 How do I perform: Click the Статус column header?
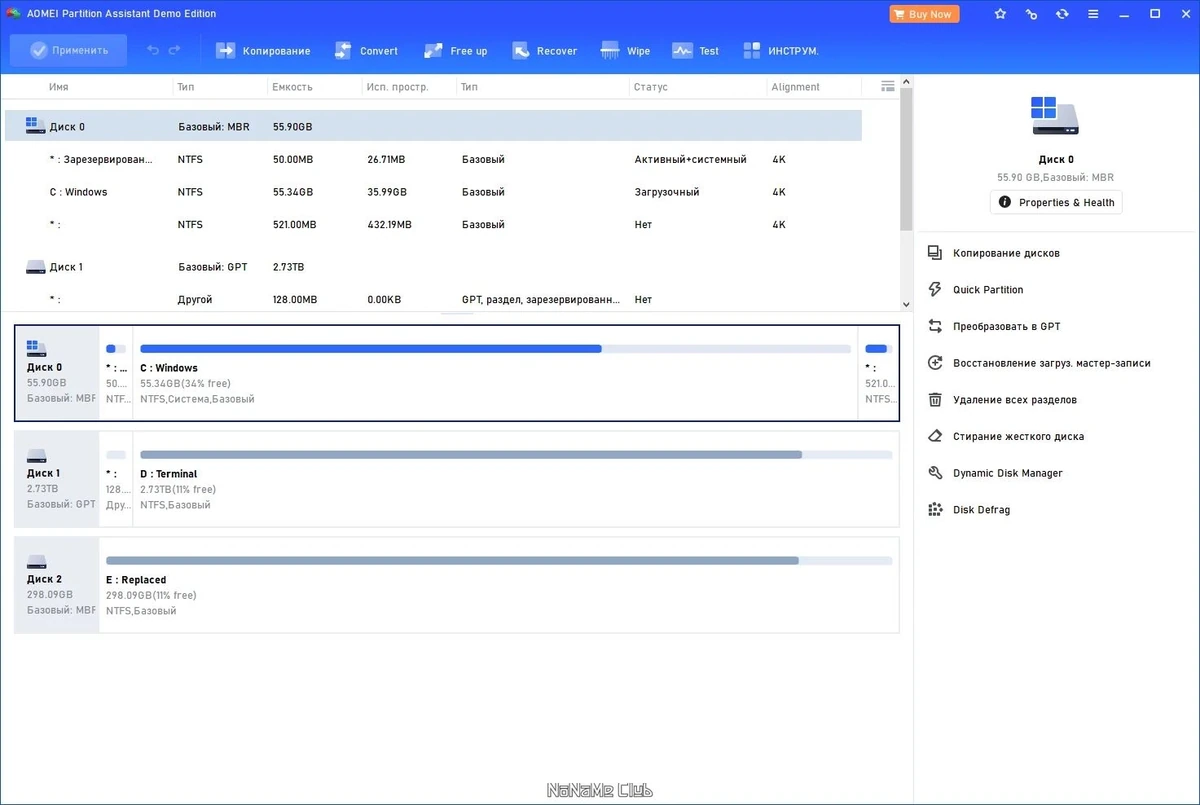[x=650, y=87]
